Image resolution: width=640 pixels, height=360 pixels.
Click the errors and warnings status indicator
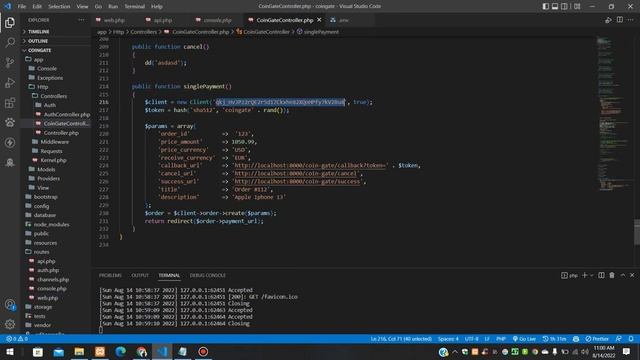17,339
